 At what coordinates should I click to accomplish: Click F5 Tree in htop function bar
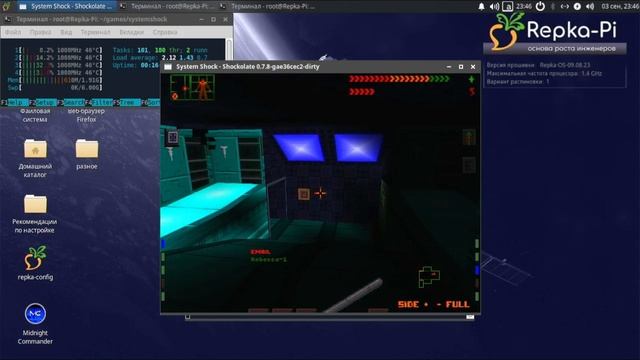click(127, 102)
